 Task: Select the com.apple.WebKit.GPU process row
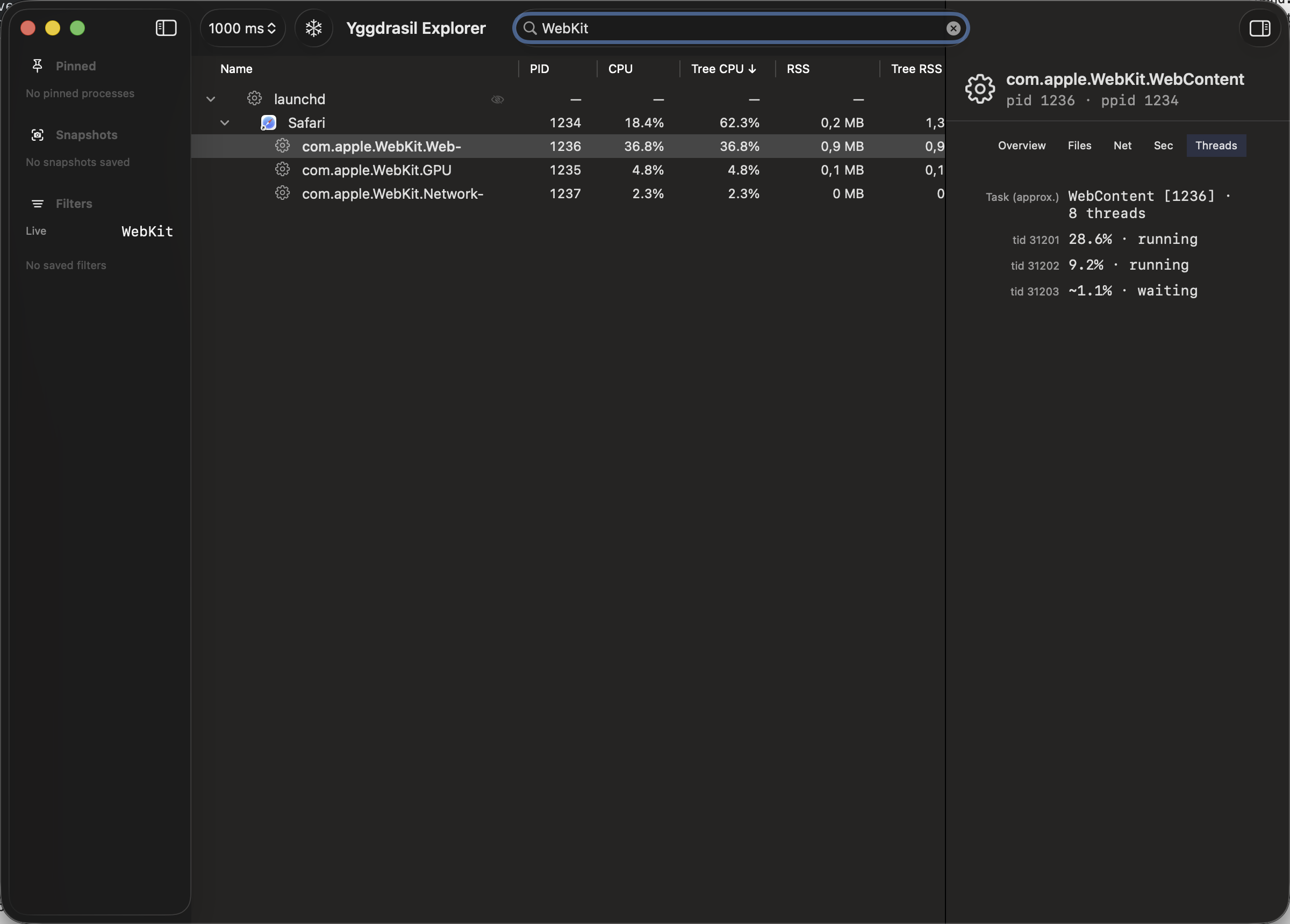(x=568, y=170)
